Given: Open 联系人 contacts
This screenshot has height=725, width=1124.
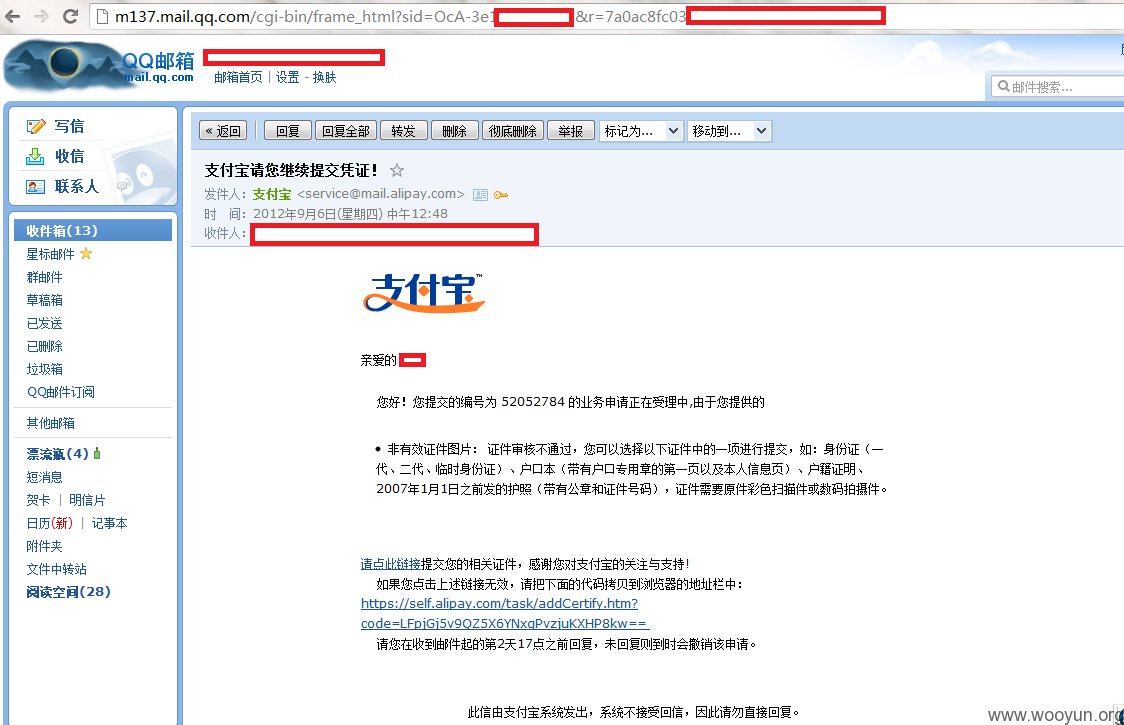Looking at the screenshot, I should point(77,187).
